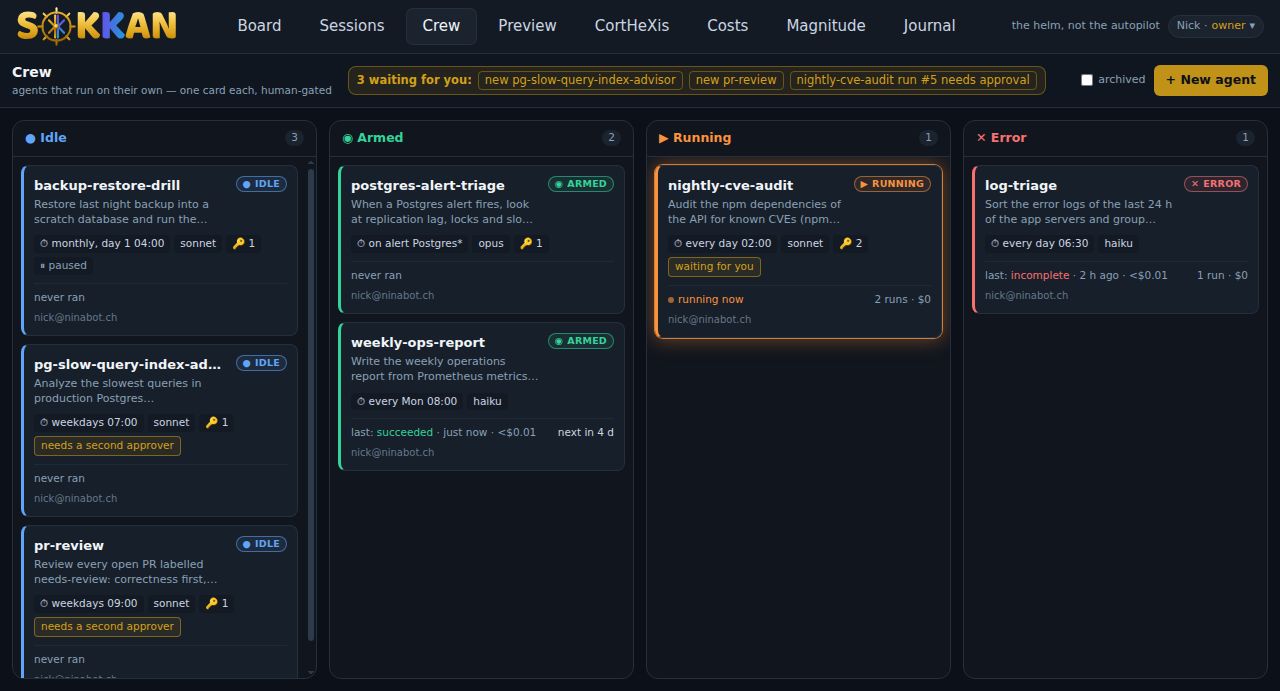Click the every Mon 08:00 schedule chip

tap(406, 401)
